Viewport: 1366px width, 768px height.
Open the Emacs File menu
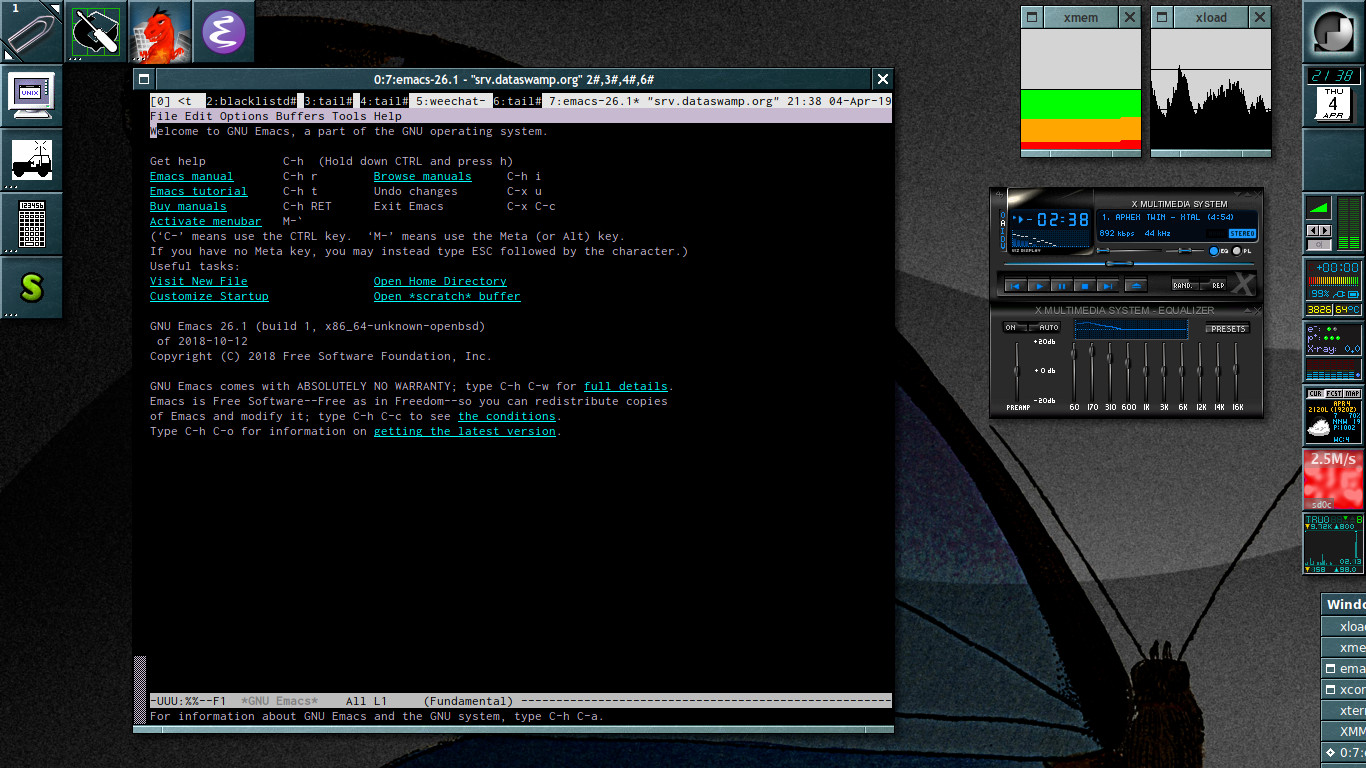pyautogui.click(x=164, y=116)
